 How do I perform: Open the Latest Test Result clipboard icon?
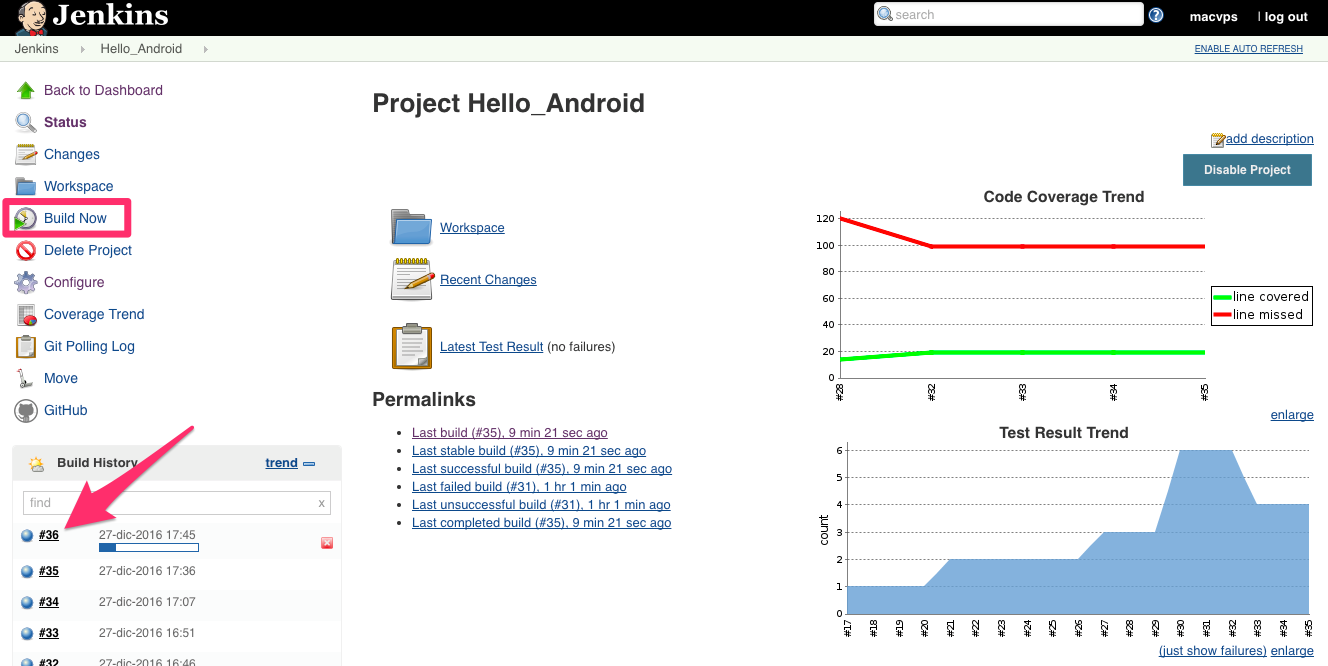[411, 346]
